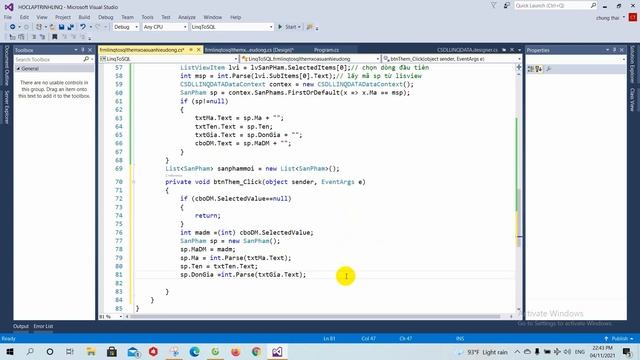Open the Debug menu
Screen dimensions: 640x360
pos(105,17)
